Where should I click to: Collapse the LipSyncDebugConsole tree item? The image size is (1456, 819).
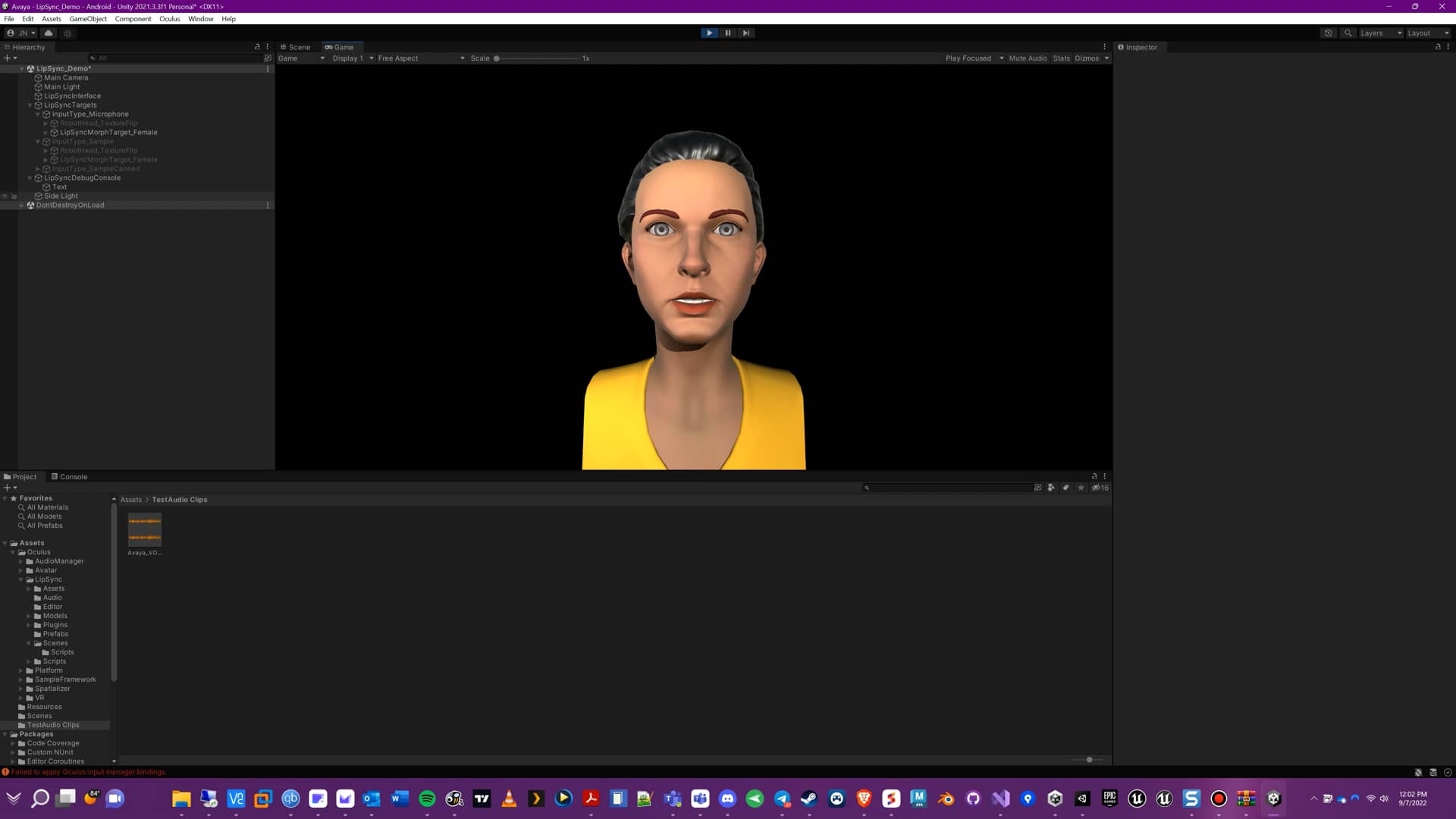coord(30,177)
